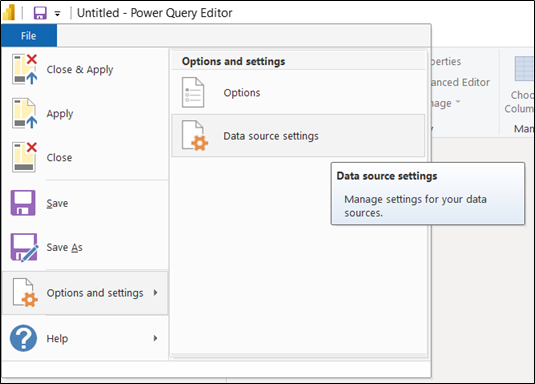Click the purple Save floppy disk icon
The width and height of the screenshot is (535, 384).
[x=23, y=203]
